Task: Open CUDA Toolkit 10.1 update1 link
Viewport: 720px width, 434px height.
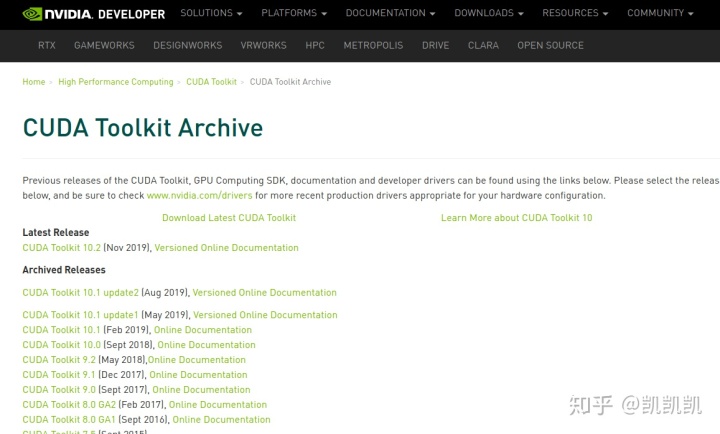Action: click(x=80, y=315)
